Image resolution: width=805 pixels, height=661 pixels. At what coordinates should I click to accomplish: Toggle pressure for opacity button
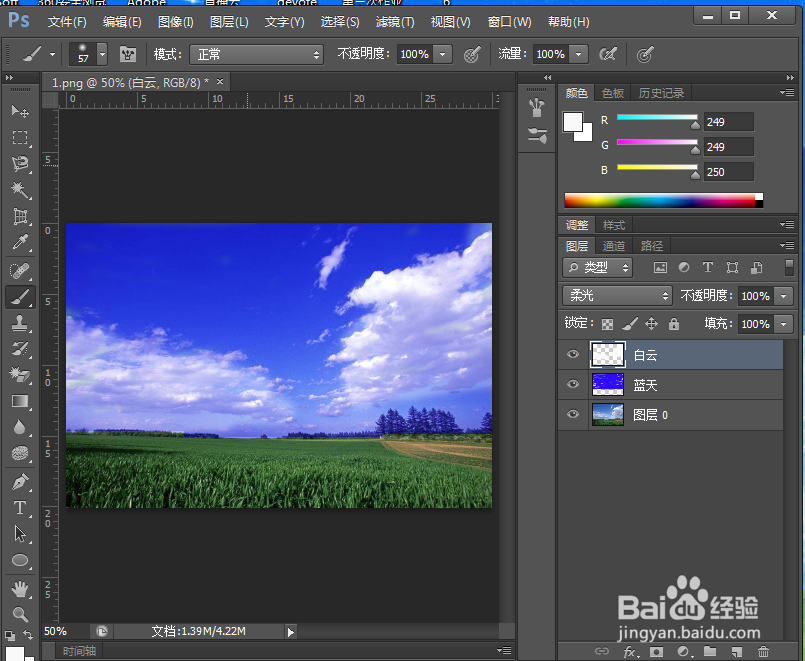coord(472,54)
